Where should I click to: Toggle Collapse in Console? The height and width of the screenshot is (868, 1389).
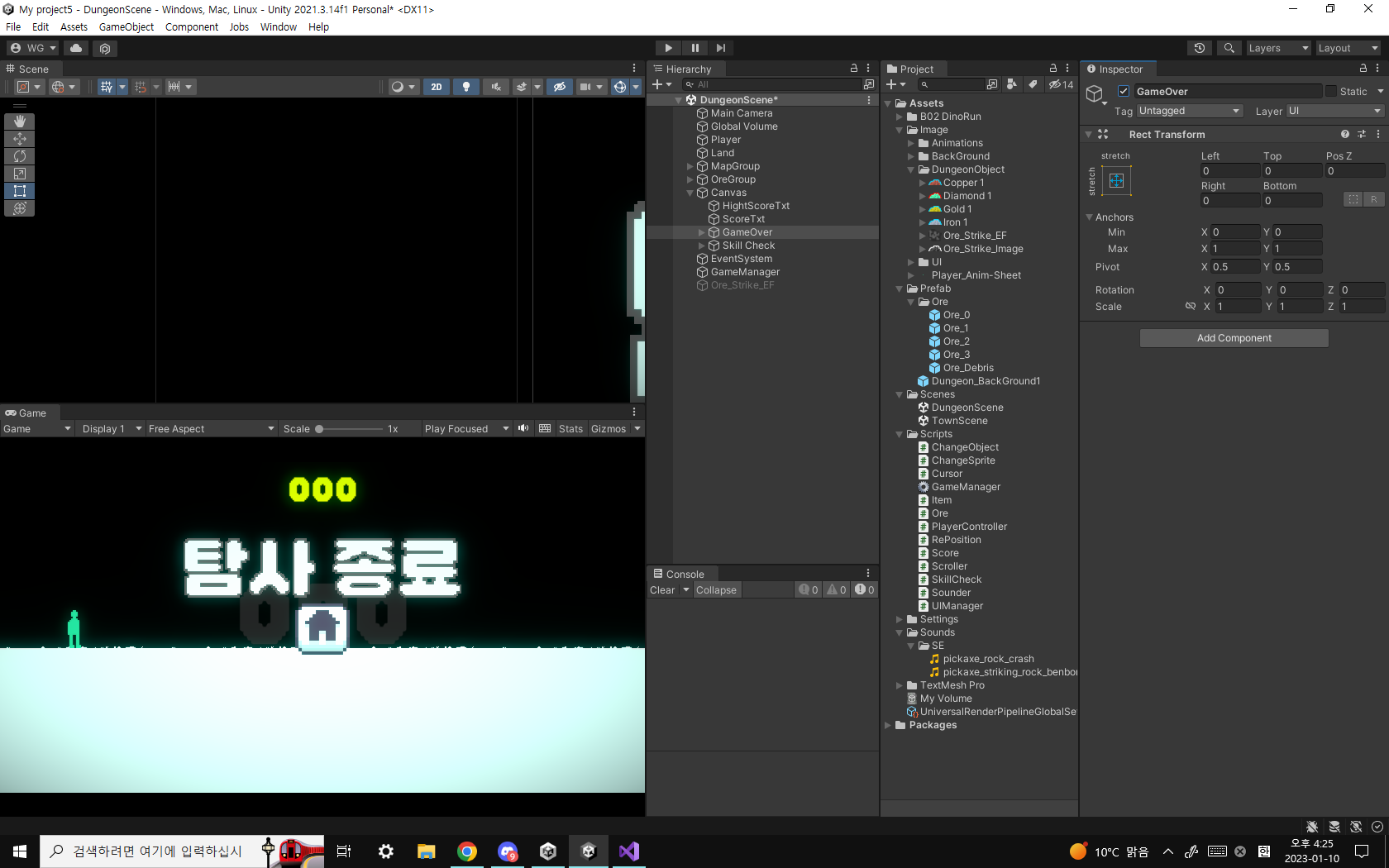point(716,590)
